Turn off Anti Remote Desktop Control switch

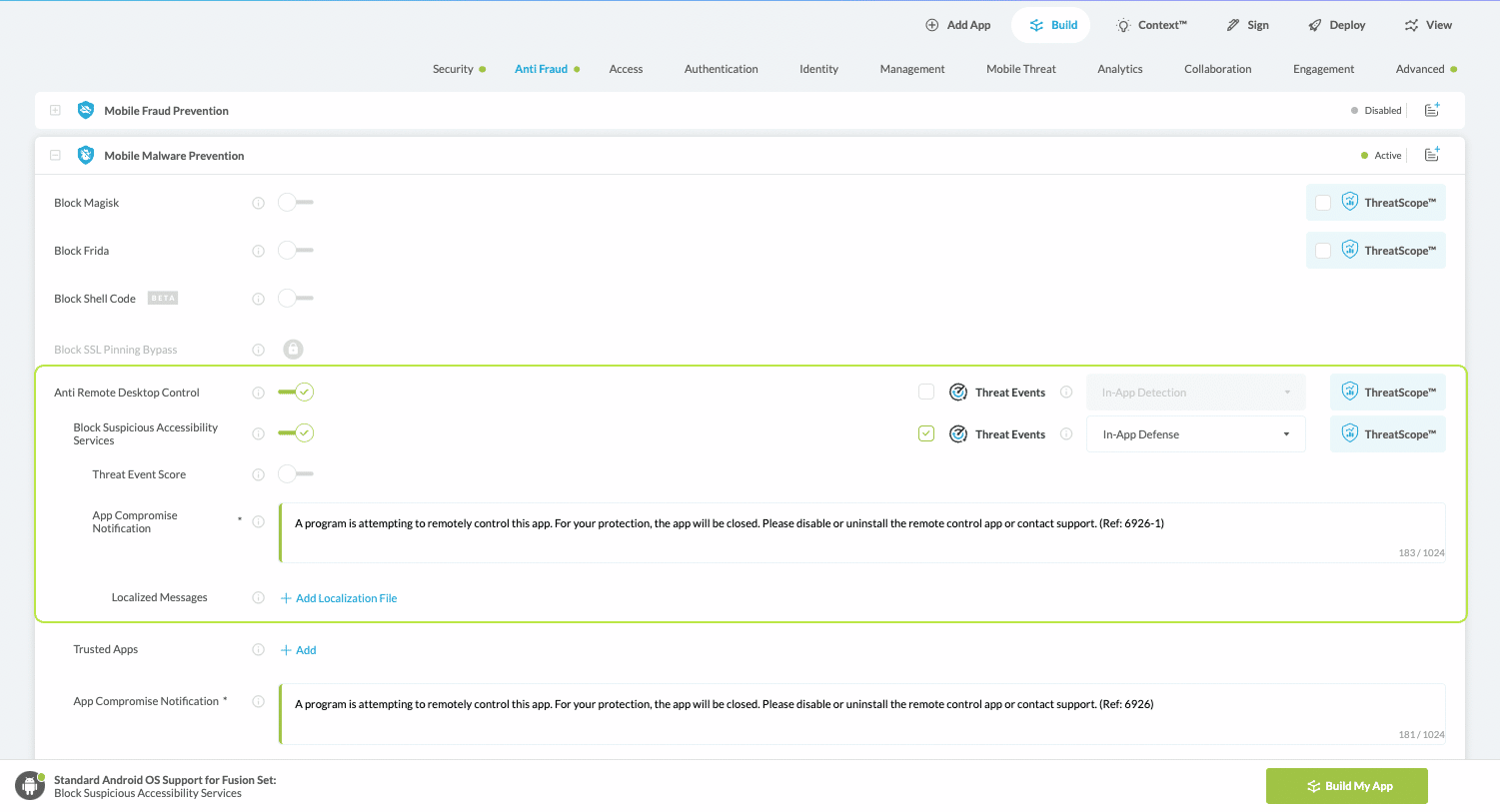296,393
